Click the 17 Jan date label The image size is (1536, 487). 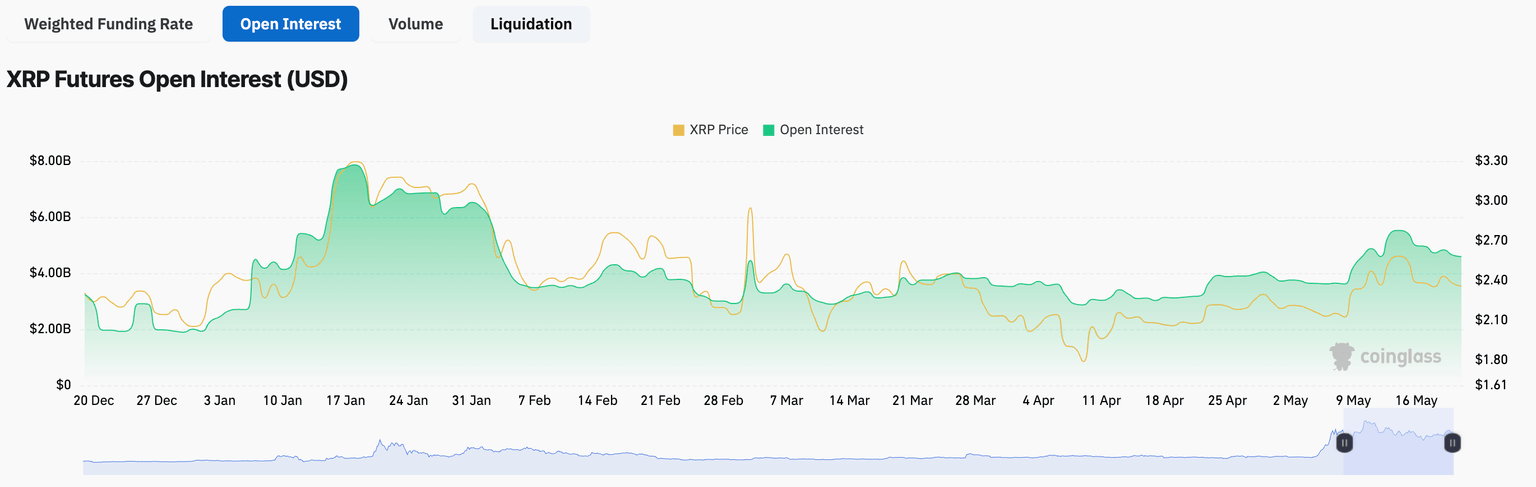pyautogui.click(x=345, y=400)
